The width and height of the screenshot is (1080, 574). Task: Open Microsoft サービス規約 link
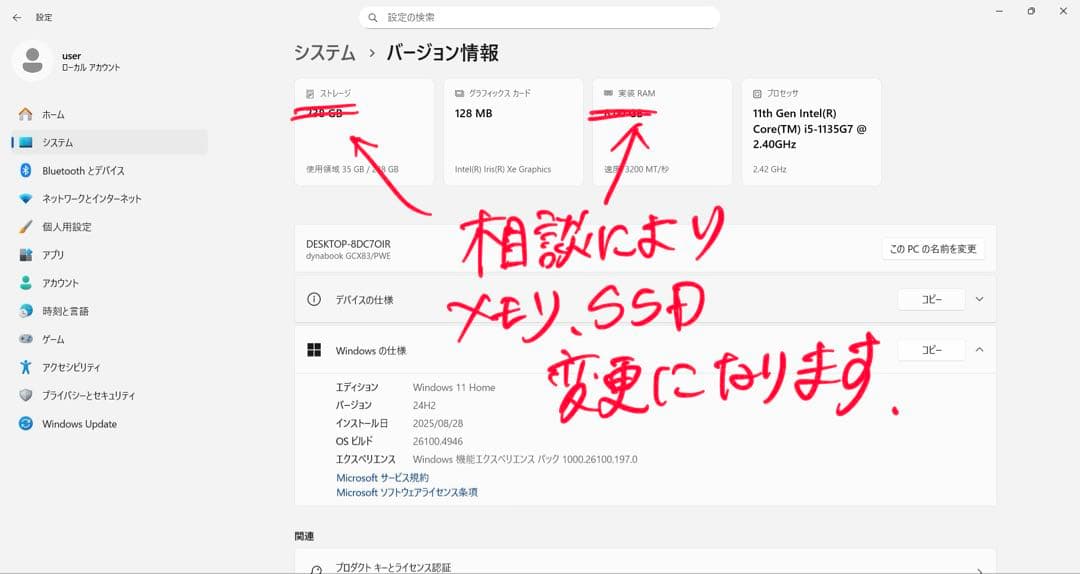point(382,478)
